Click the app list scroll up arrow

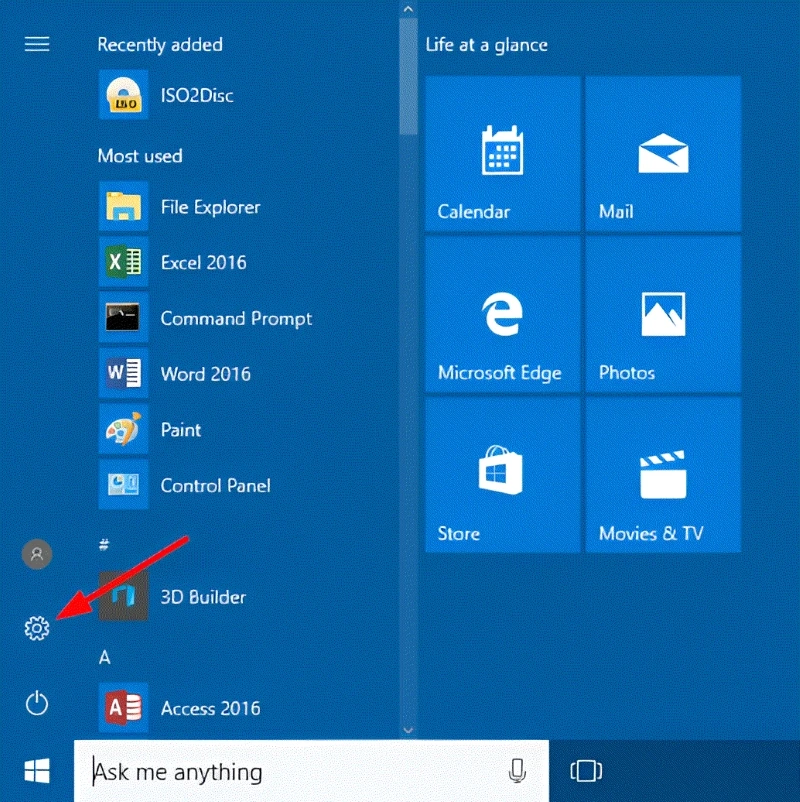pos(408,9)
